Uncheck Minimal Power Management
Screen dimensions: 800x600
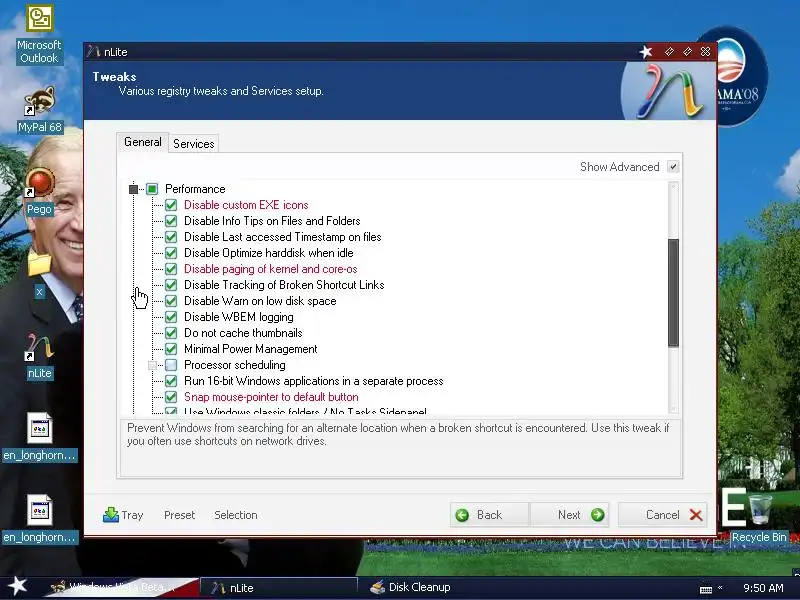(x=171, y=349)
